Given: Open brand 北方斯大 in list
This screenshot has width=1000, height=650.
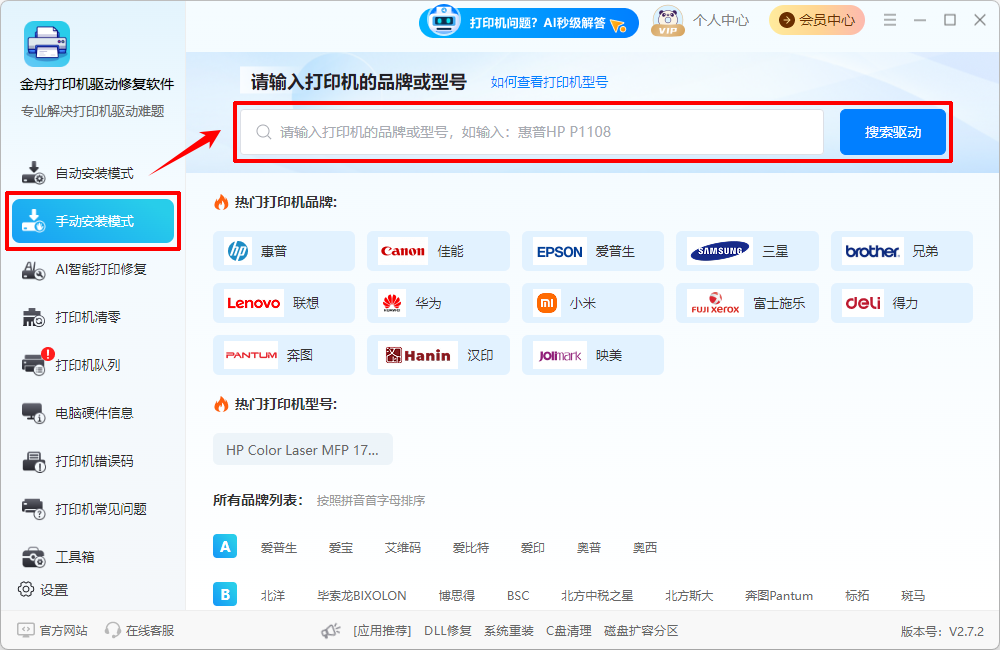Looking at the screenshot, I should [689, 596].
